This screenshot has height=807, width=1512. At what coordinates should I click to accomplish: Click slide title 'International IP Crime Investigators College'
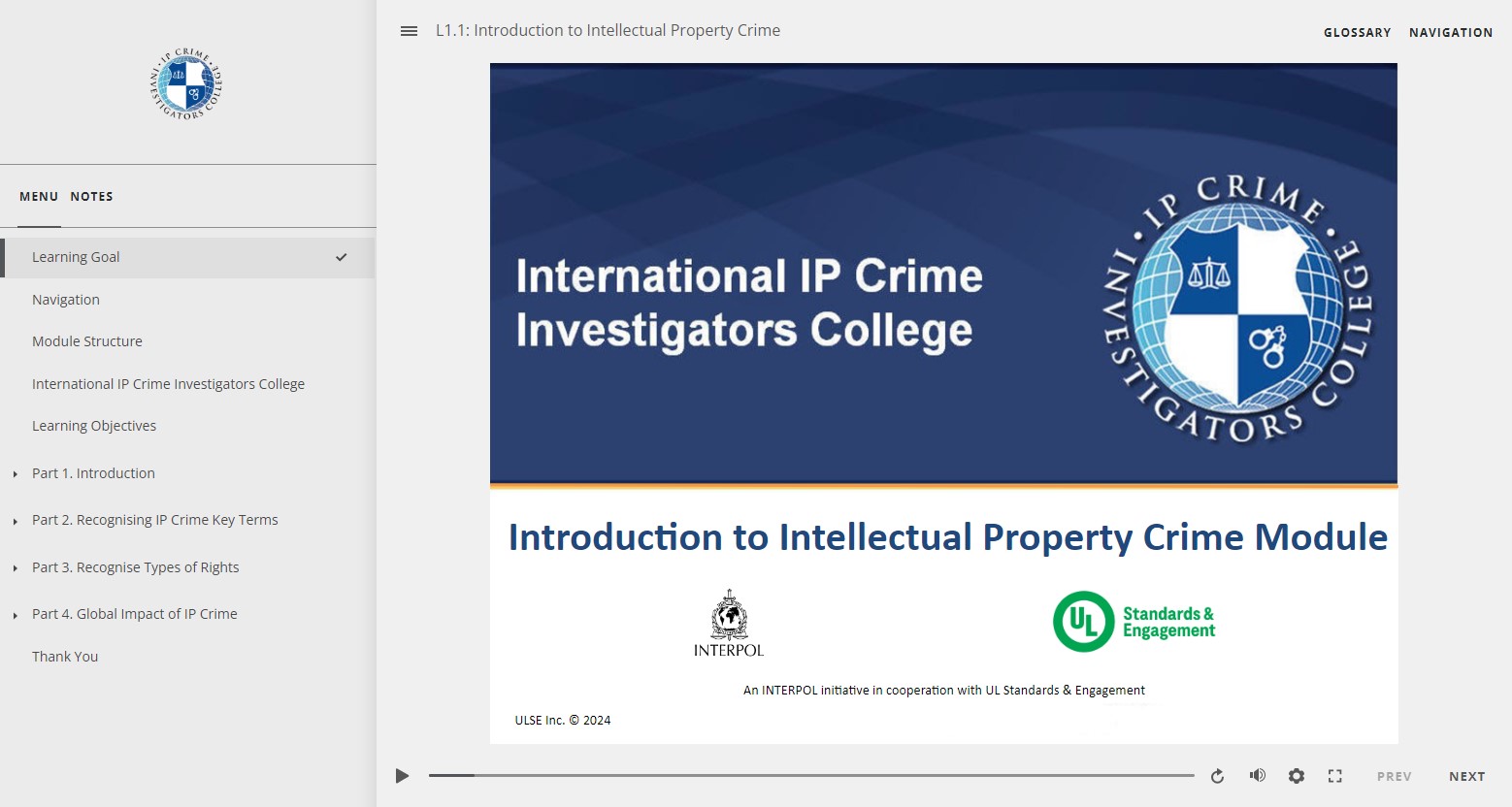click(x=749, y=303)
